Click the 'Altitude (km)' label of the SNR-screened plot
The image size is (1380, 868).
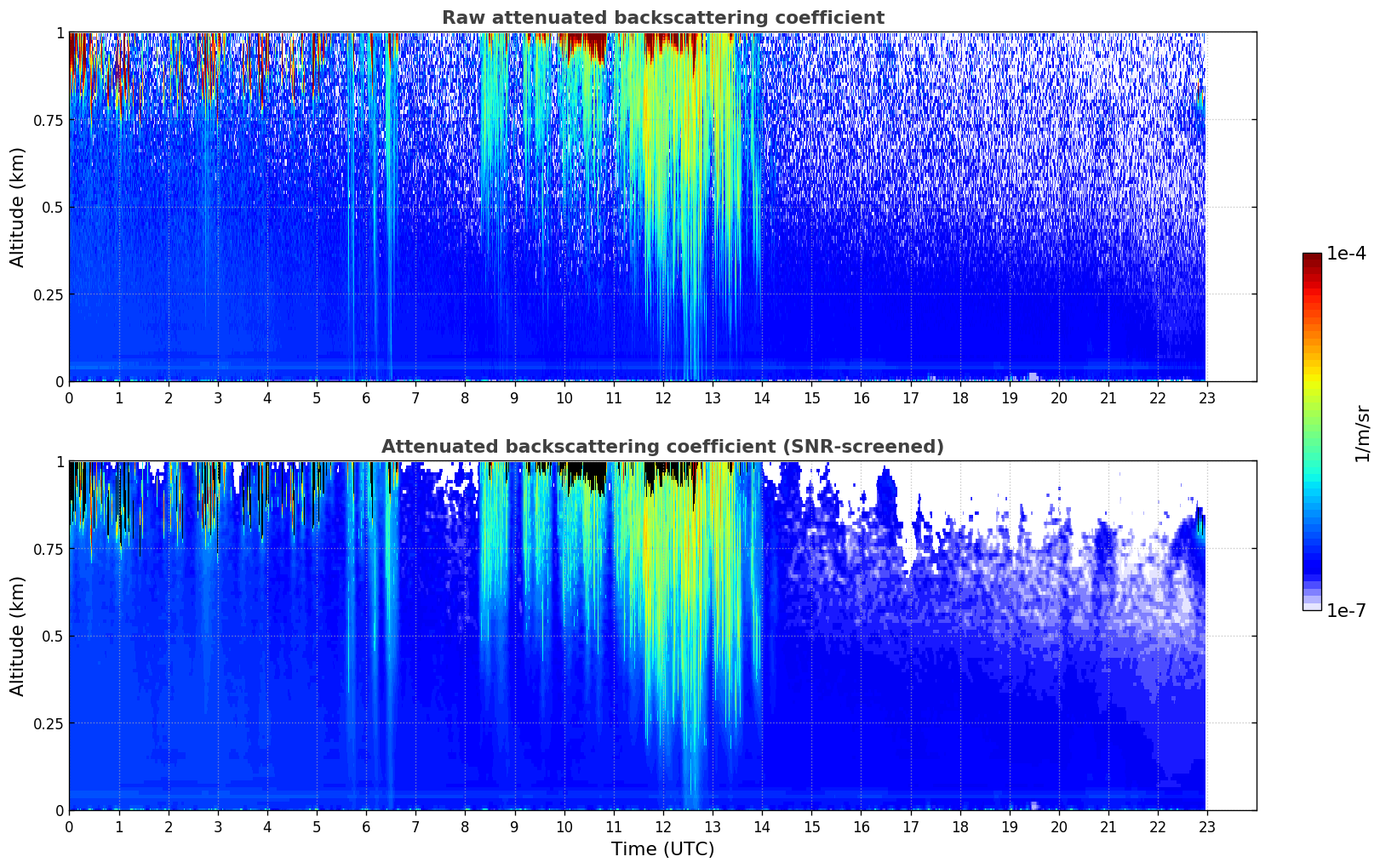pos(18,636)
